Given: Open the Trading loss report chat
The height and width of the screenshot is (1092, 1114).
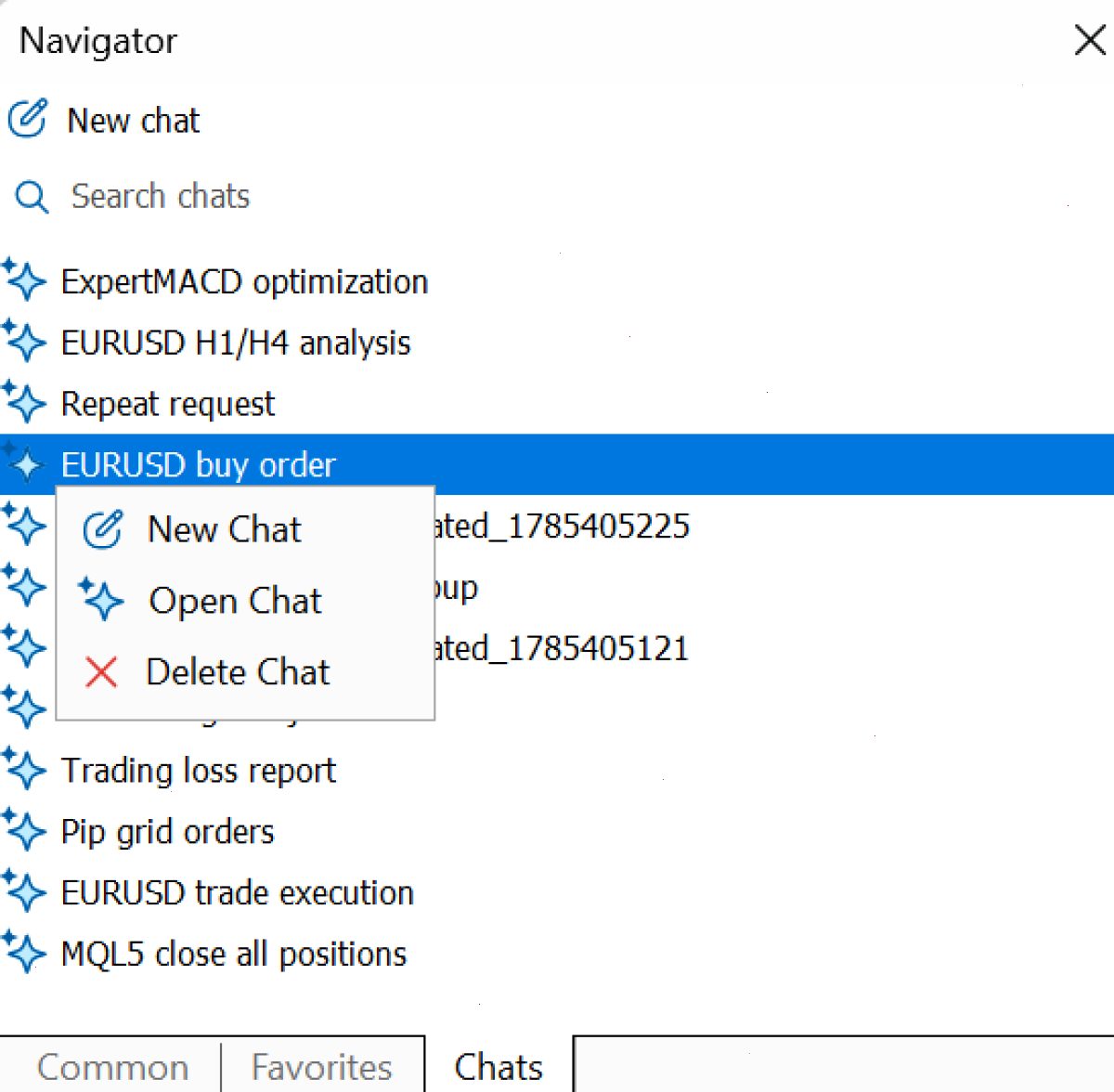Looking at the screenshot, I should tap(199, 771).
